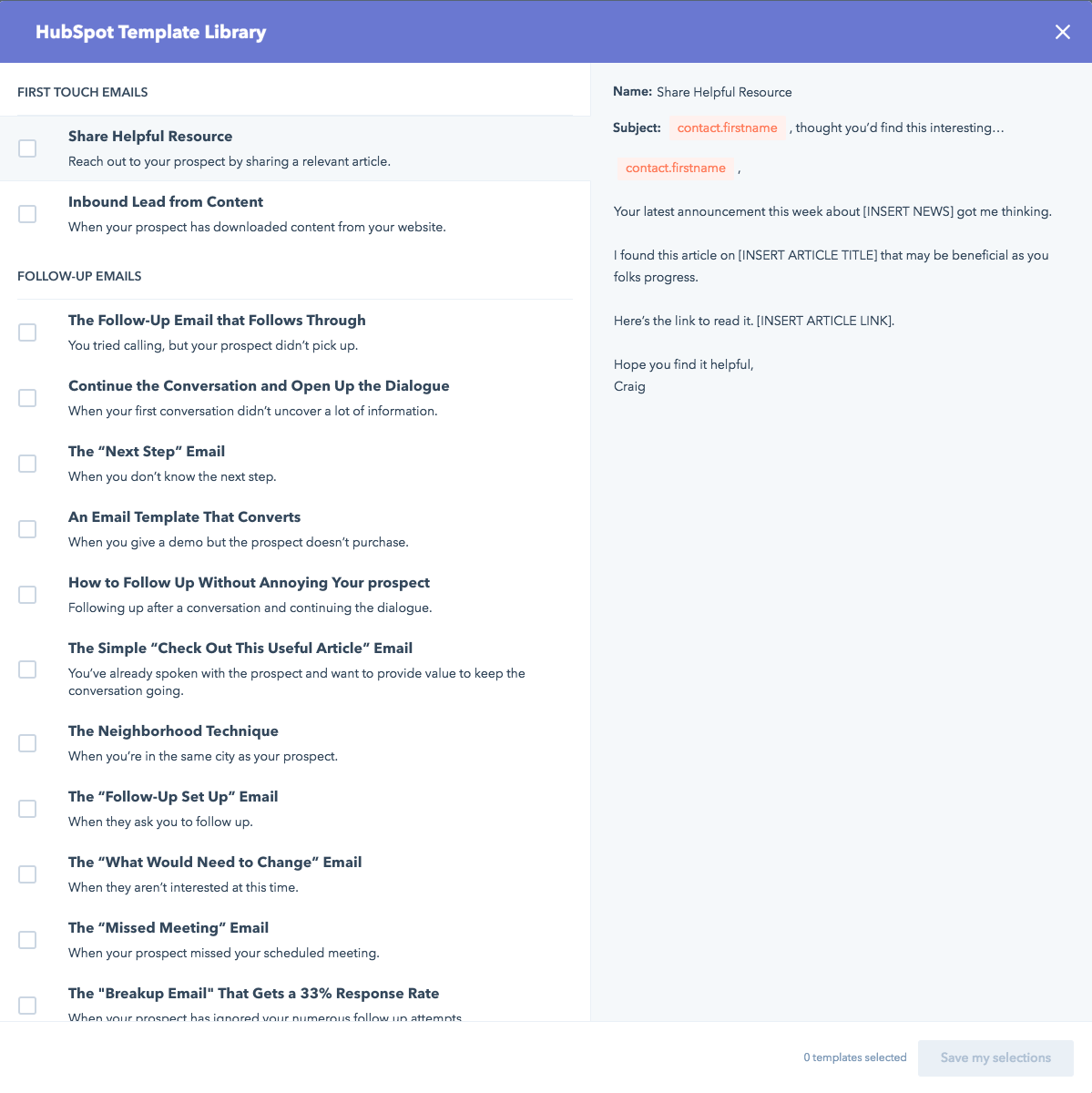Enable "Continue the Conversation and Open Up the Dialogue"

coord(27,398)
